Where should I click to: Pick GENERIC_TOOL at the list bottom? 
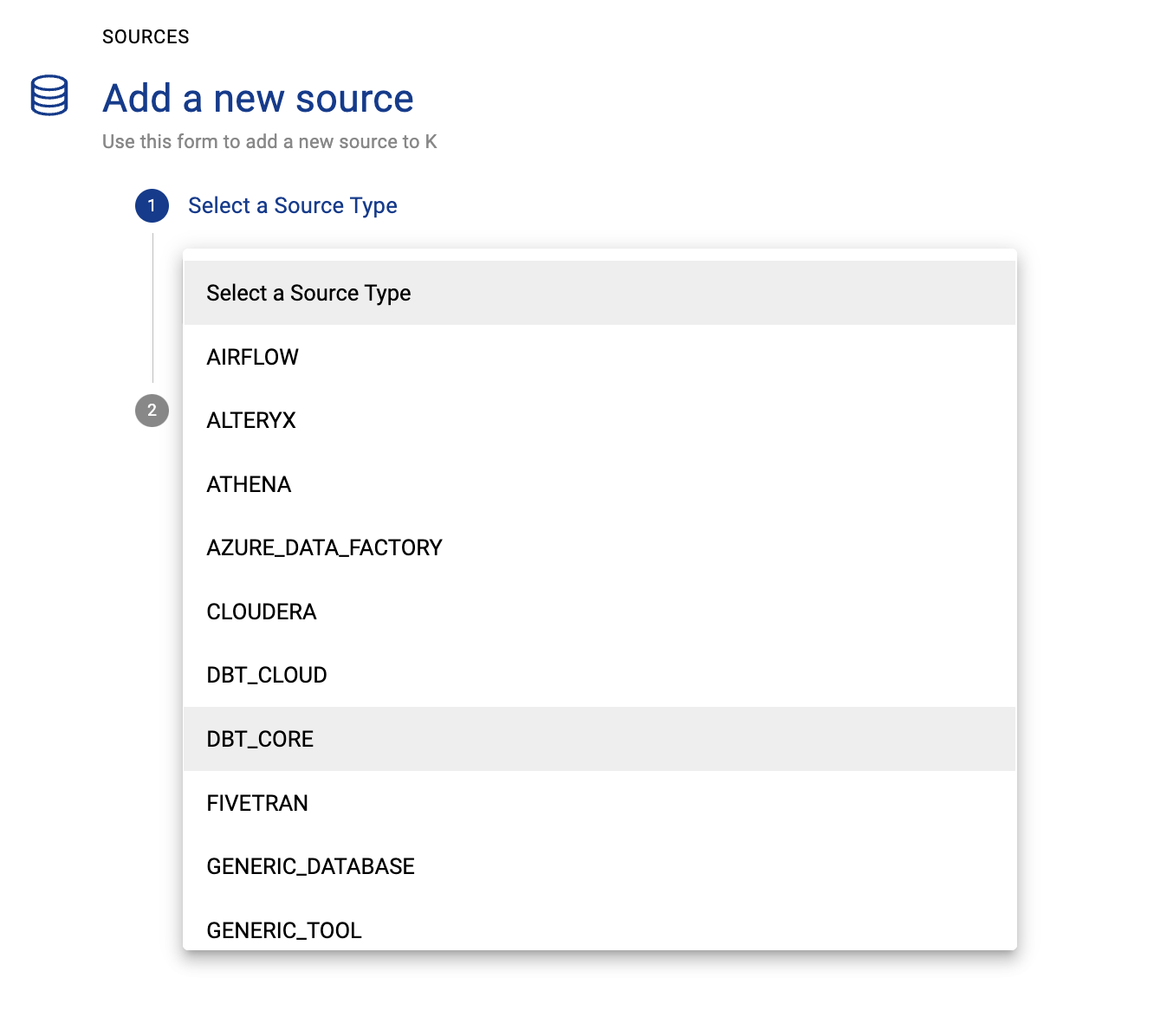click(x=284, y=930)
